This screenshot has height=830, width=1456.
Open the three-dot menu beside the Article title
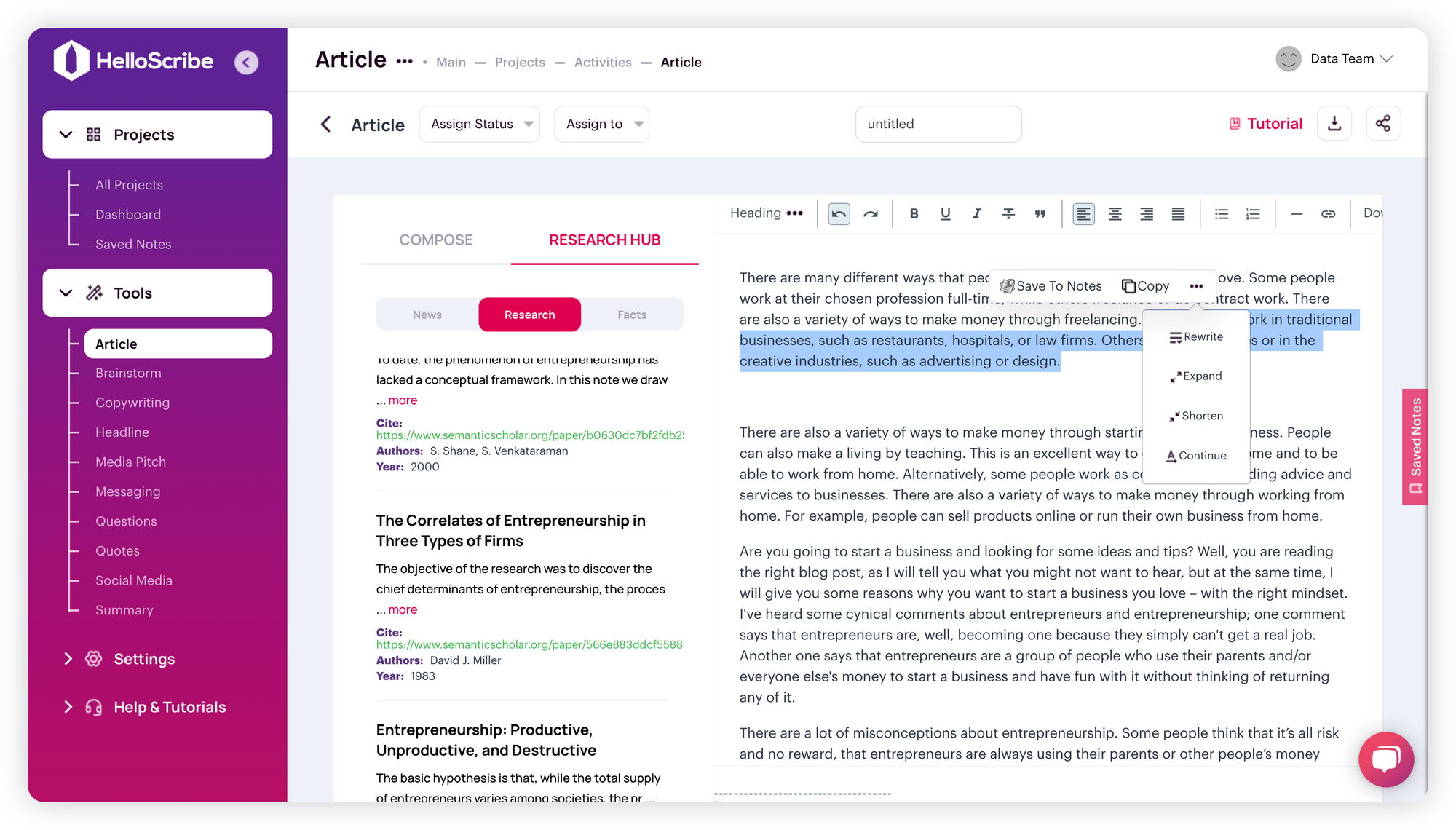[x=404, y=62]
